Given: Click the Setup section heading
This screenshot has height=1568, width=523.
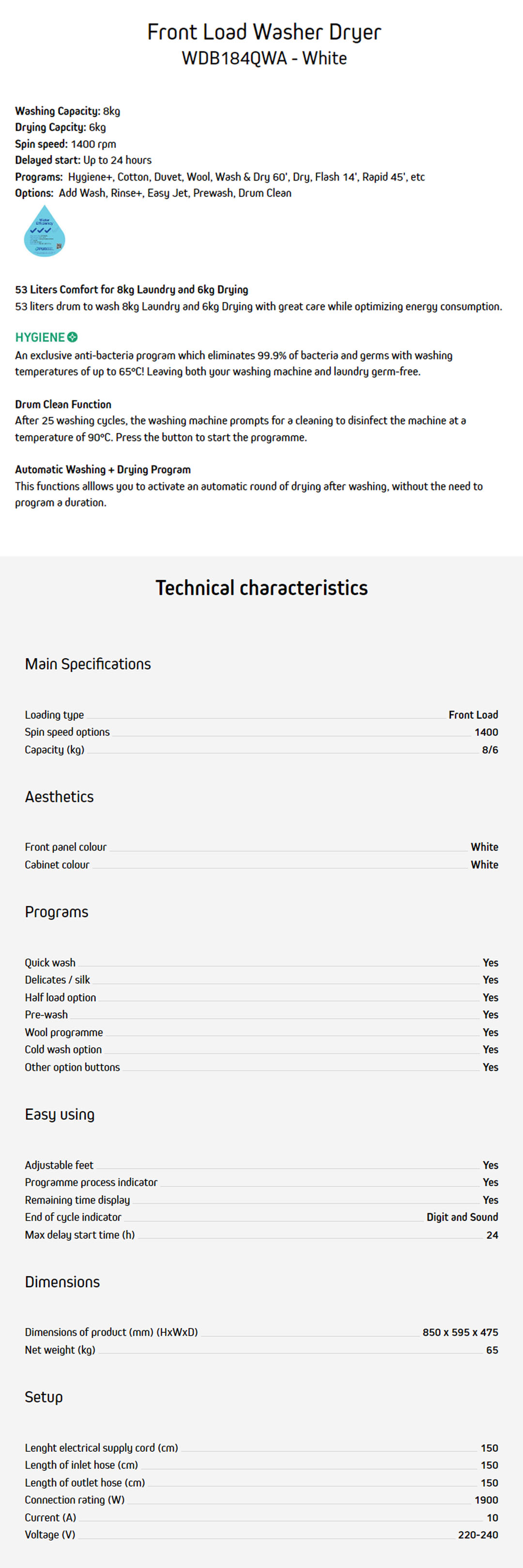Looking at the screenshot, I should click(x=44, y=1396).
